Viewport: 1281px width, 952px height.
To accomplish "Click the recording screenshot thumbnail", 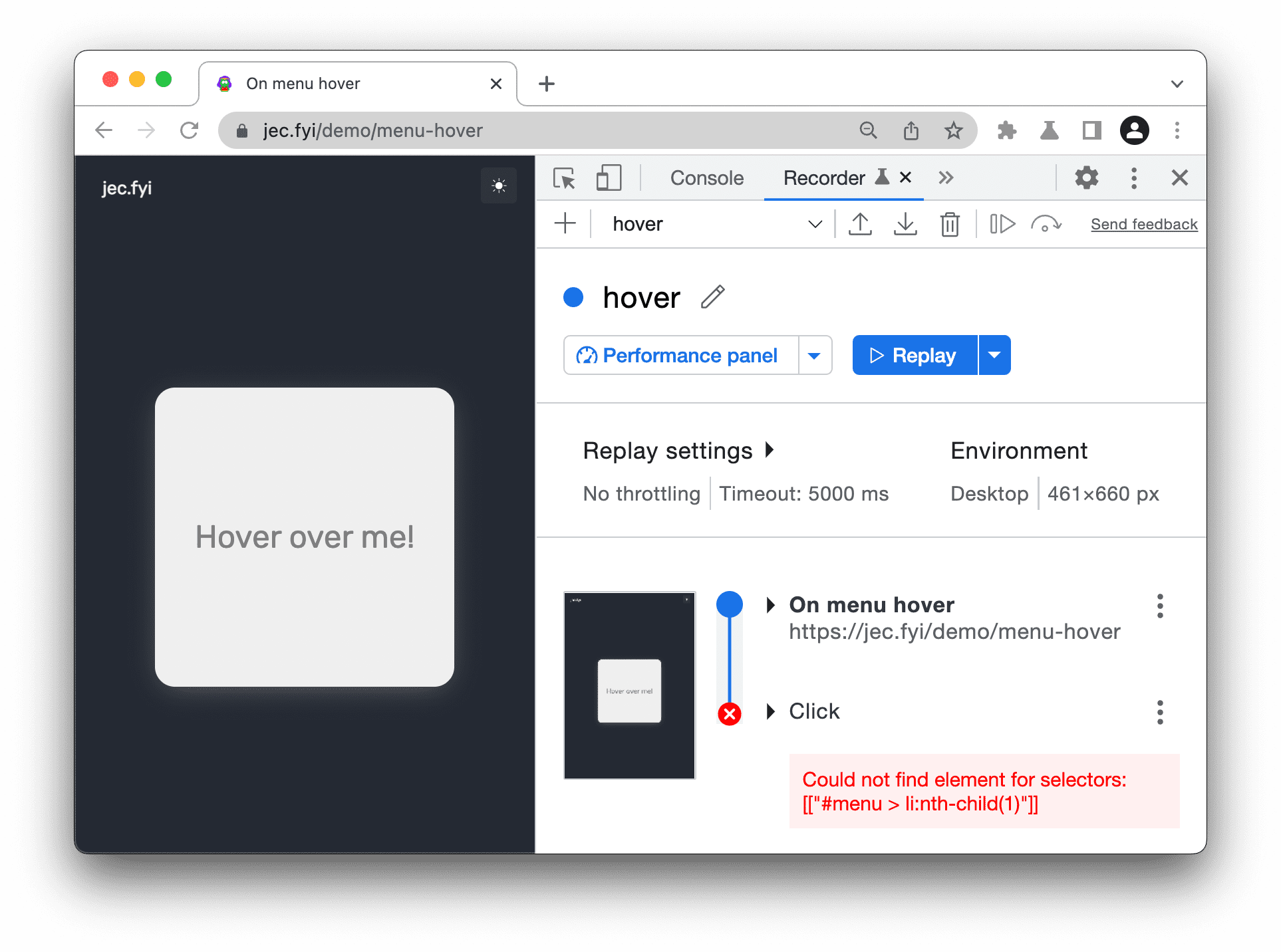I will 631,684.
